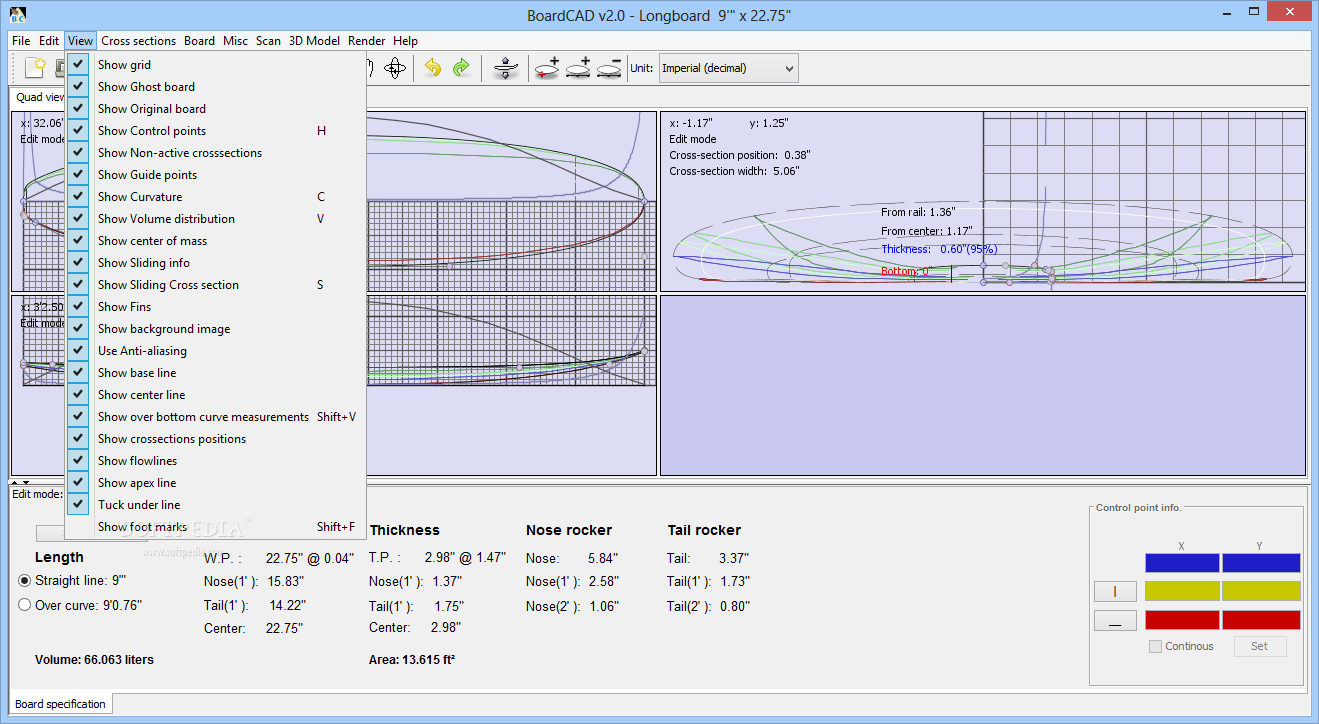Open the File menu
Viewport: 1319px width, 724px height.
click(21, 41)
